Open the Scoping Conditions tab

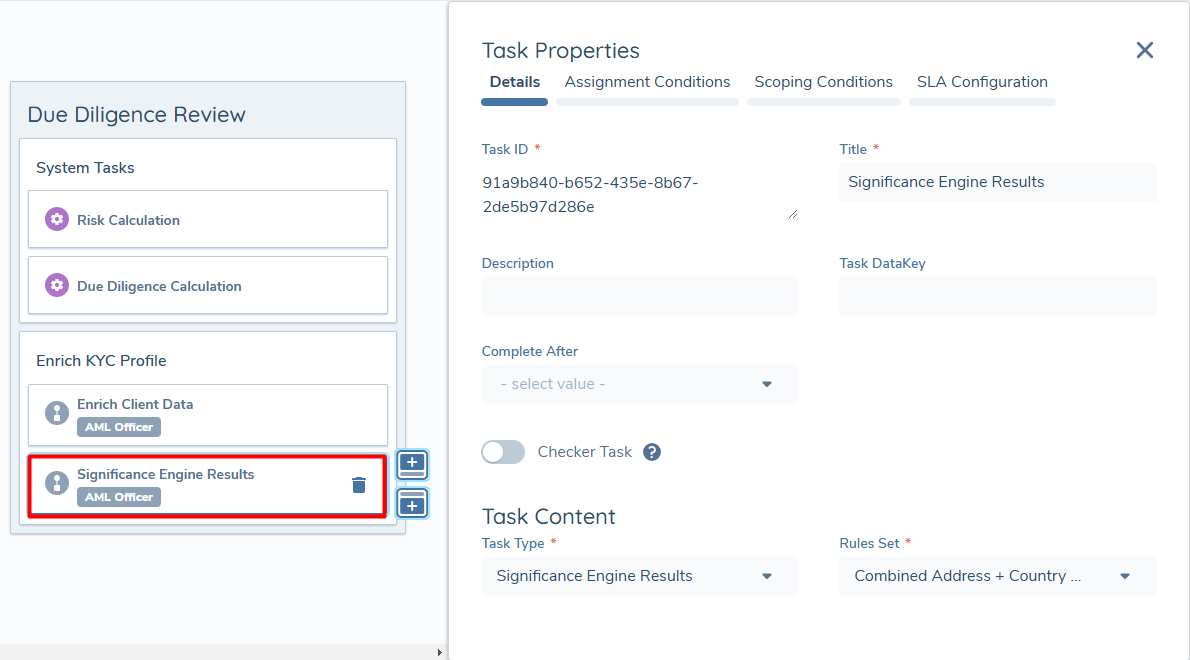point(823,82)
